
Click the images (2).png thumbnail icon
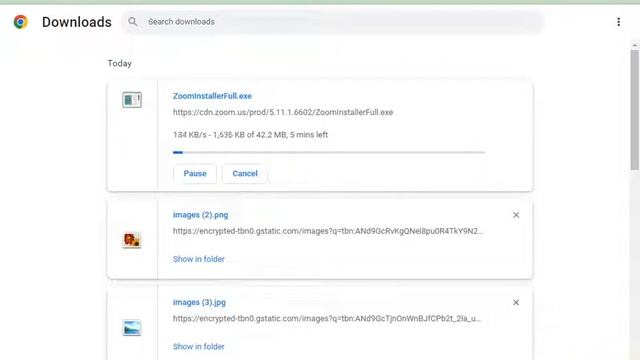click(132, 240)
